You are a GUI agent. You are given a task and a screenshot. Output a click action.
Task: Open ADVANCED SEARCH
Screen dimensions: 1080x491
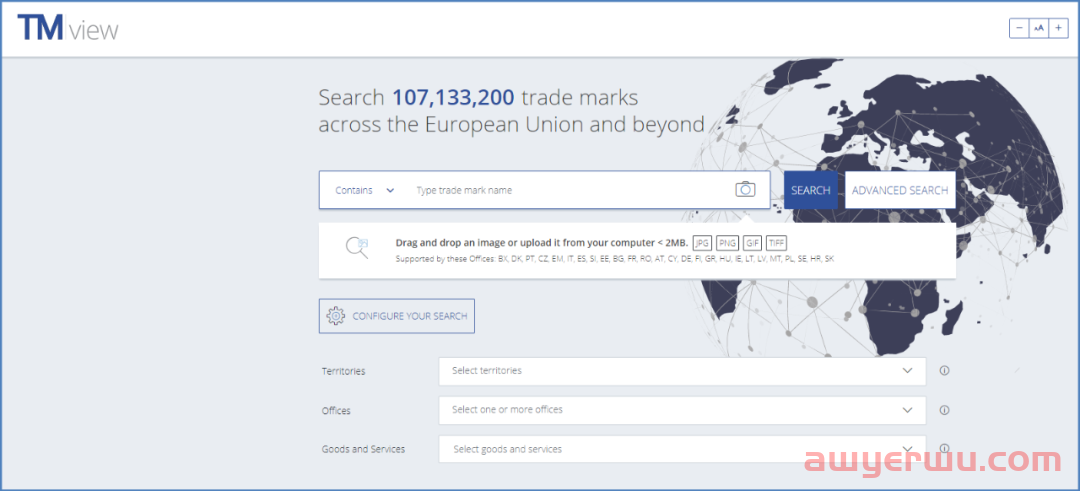tap(900, 190)
